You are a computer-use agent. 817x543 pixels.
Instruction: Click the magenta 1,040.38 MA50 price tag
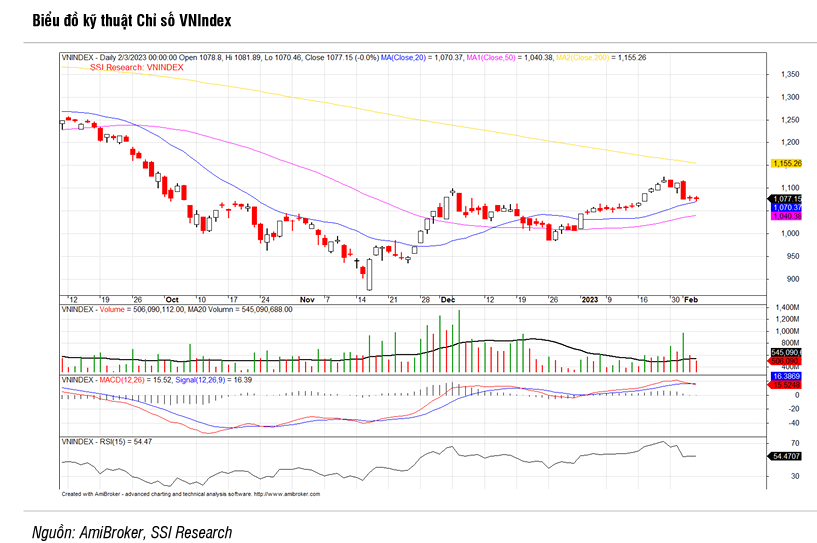[786, 216]
